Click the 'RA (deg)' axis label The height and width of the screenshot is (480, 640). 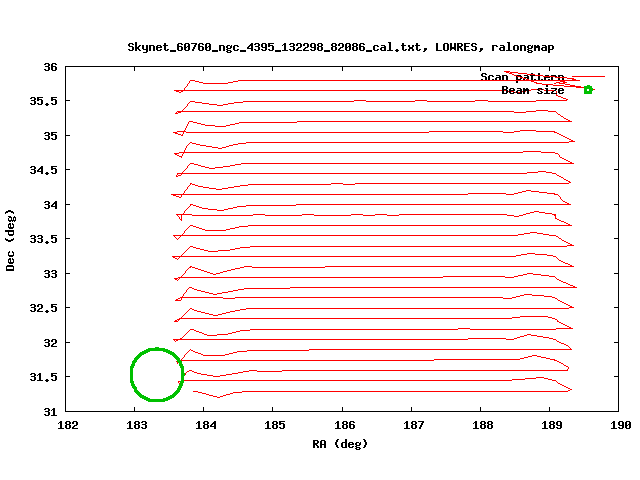(340, 444)
